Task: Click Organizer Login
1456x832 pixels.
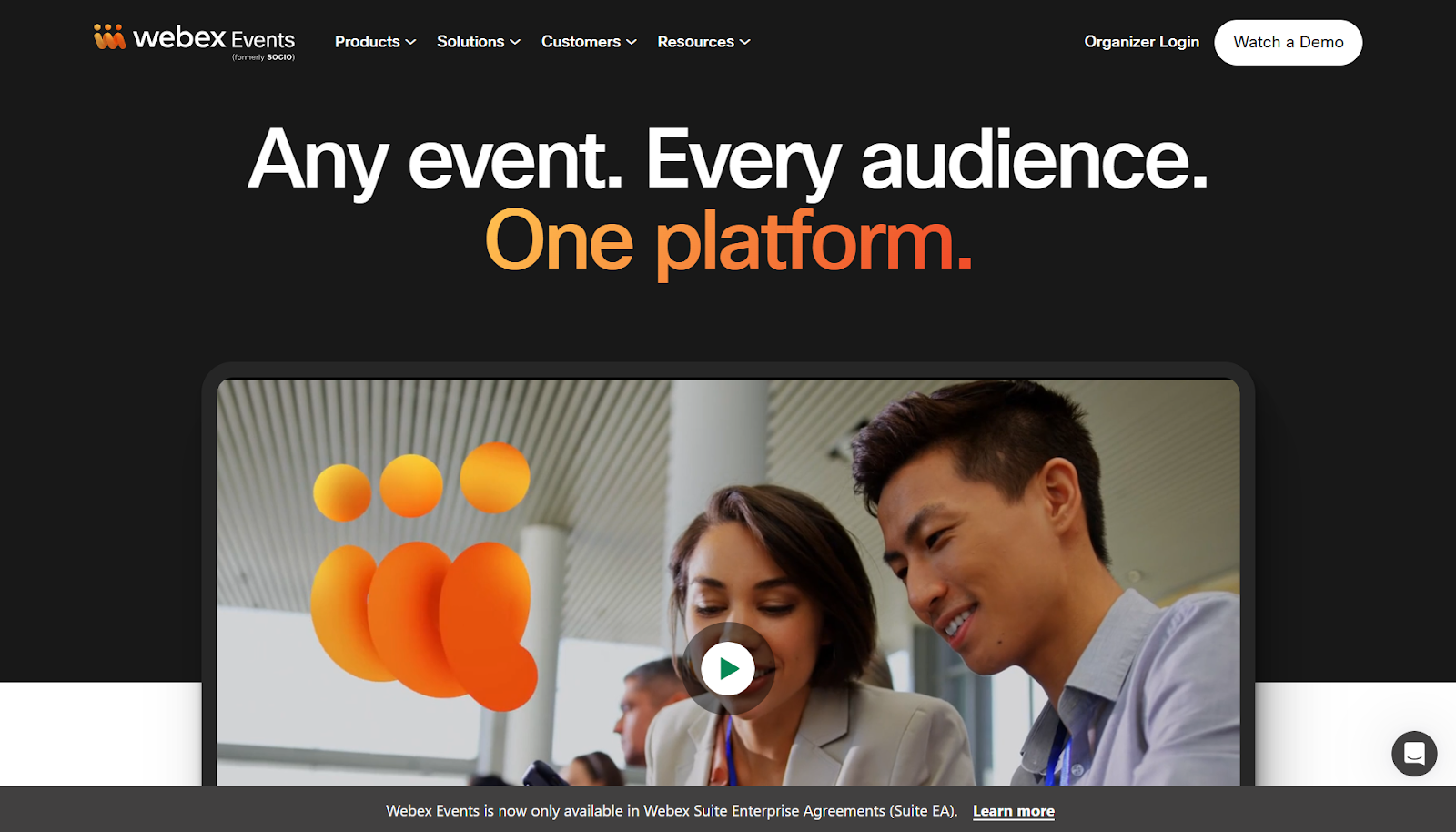Action: (1141, 42)
